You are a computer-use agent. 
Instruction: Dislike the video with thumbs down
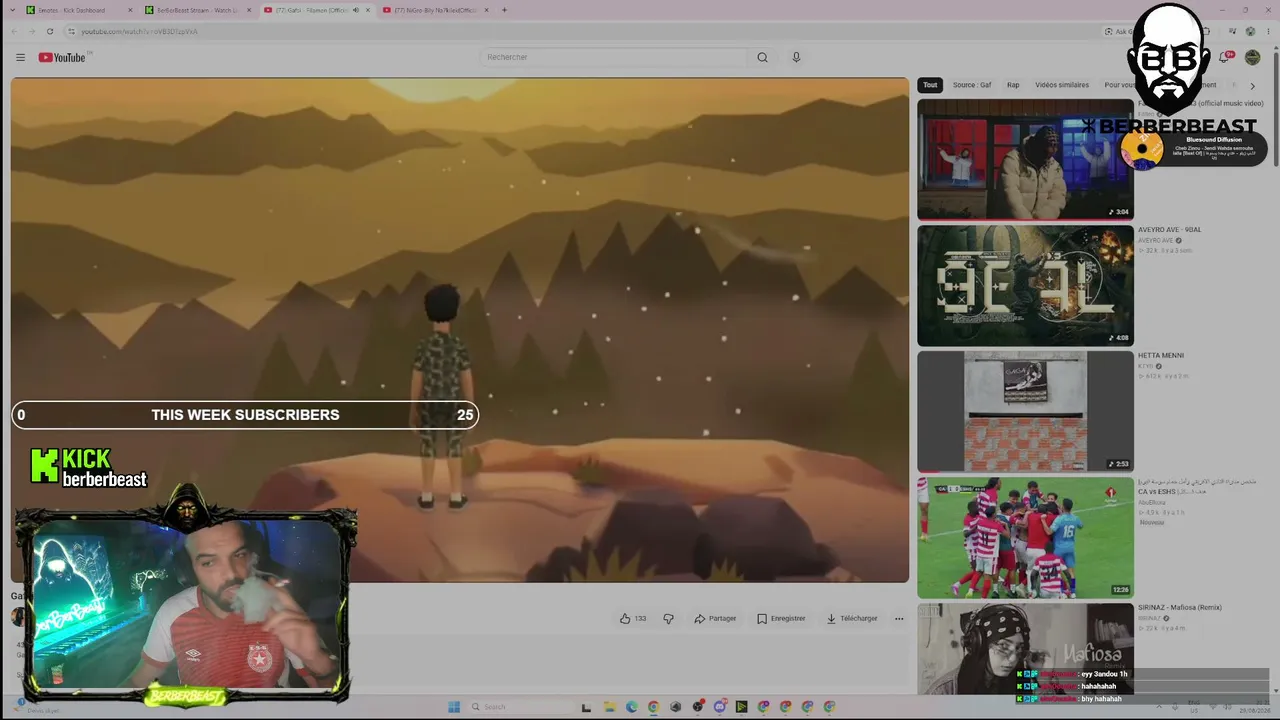point(669,618)
